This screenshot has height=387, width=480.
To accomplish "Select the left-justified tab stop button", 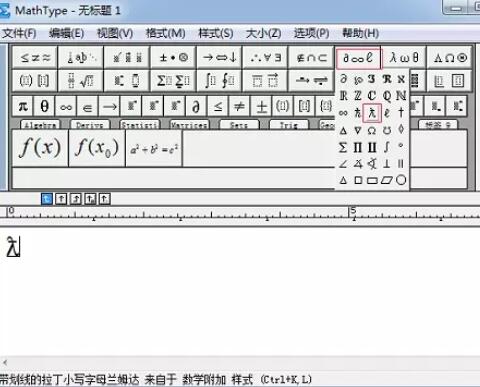I will pos(47,199).
